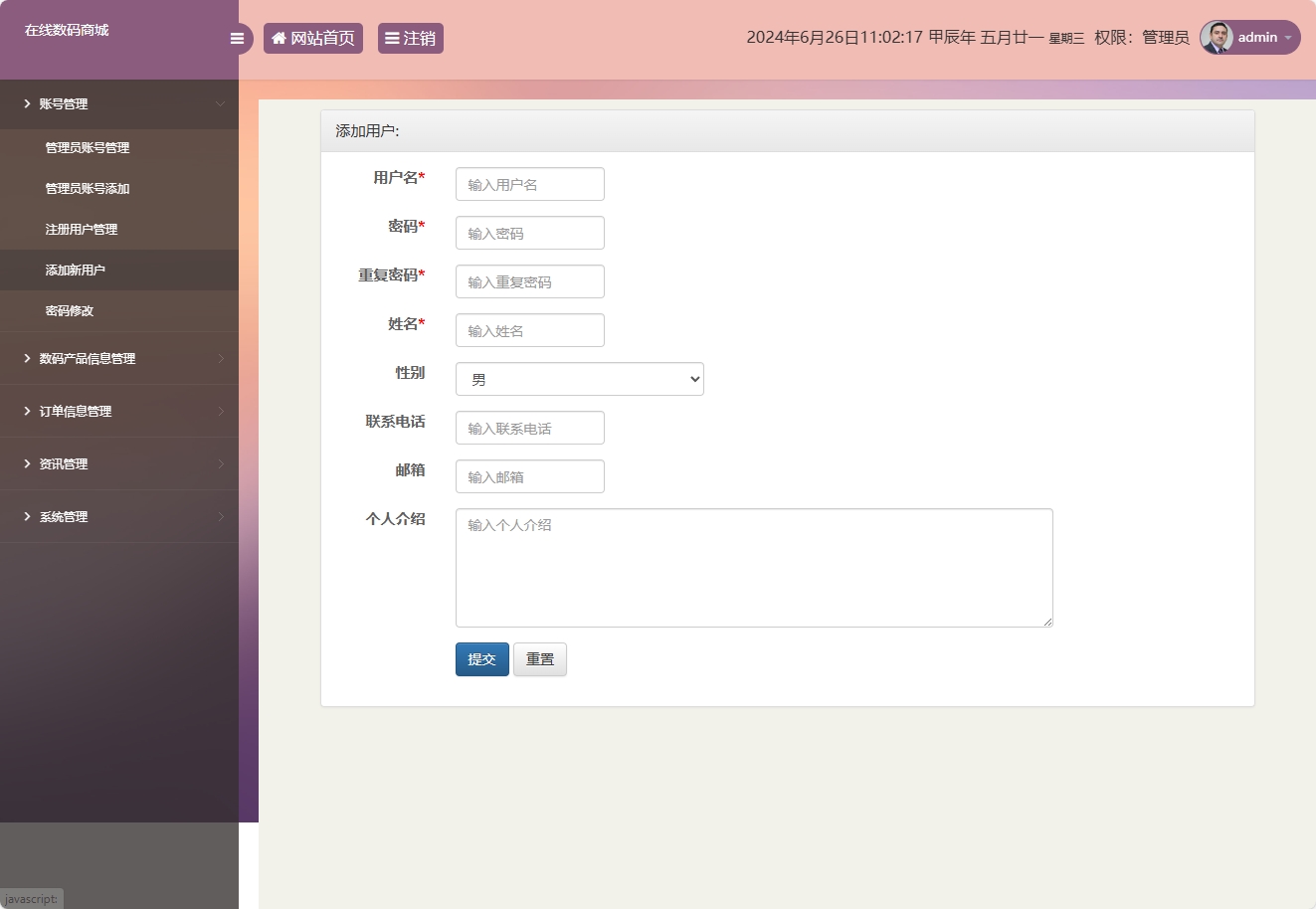
Task: Click the arrow icon beside 系统管理
Action: [221, 516]
